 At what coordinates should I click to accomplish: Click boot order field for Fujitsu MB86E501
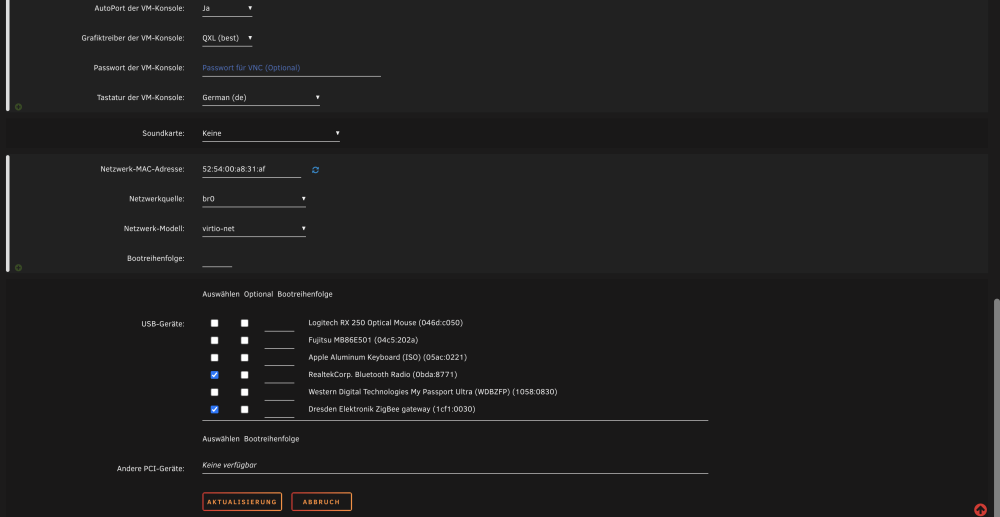279,341
